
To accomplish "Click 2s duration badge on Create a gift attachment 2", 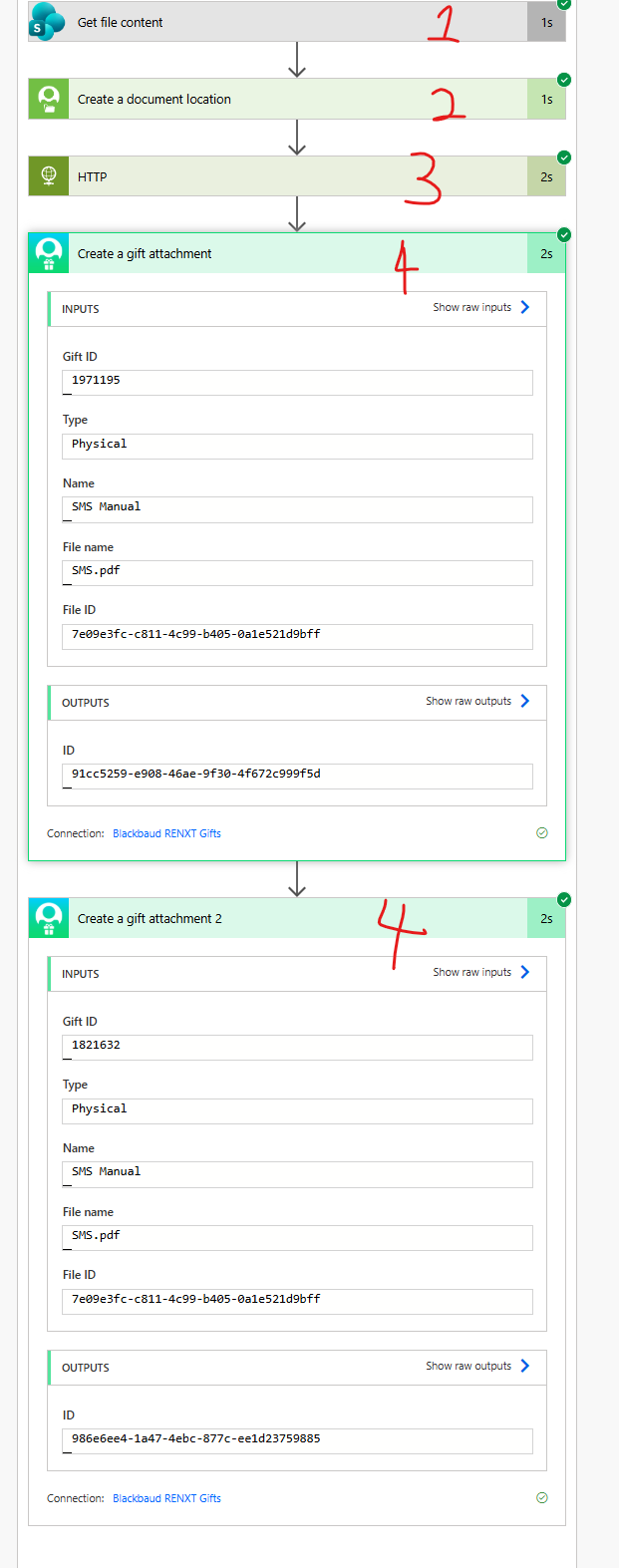I will 546,918.
